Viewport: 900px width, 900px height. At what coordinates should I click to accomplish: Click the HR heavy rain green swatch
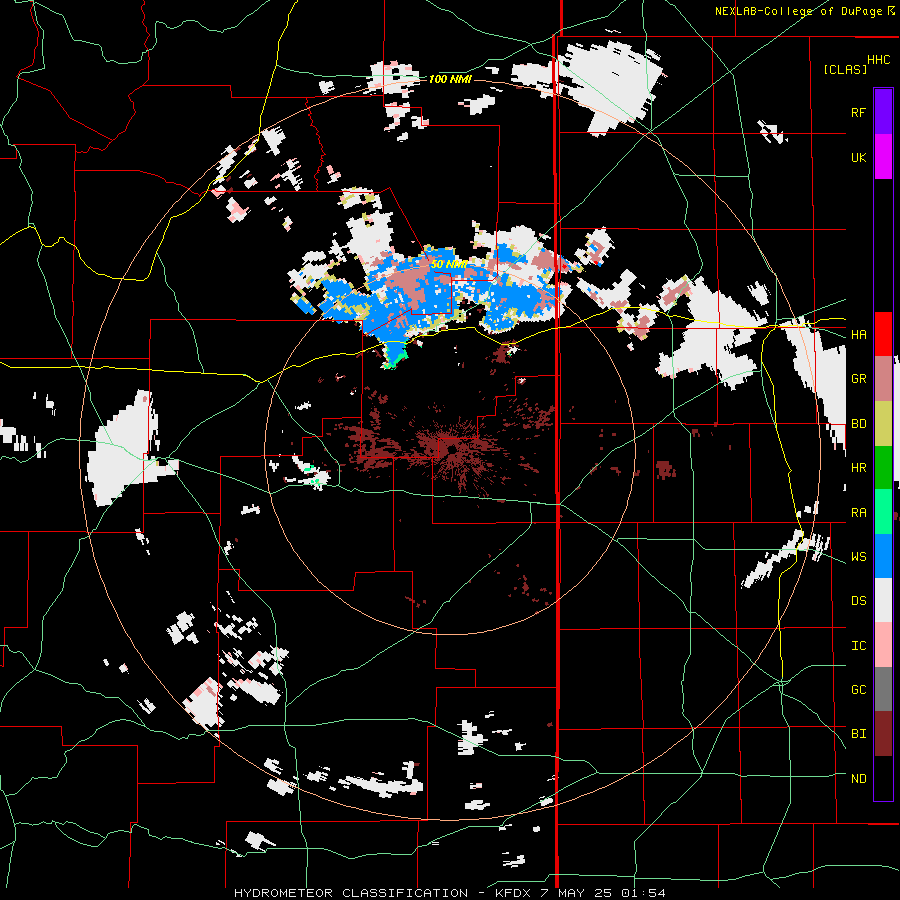pos(883,468)
